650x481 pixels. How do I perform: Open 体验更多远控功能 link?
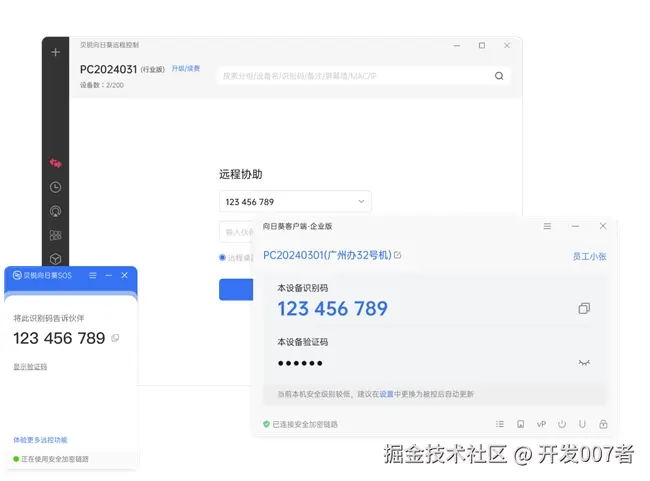40,440
